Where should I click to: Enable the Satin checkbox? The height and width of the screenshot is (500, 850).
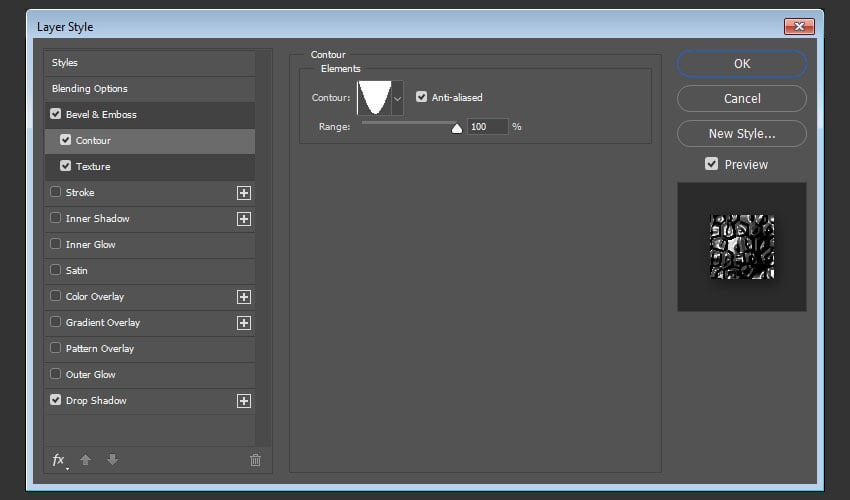pos(55,270)
